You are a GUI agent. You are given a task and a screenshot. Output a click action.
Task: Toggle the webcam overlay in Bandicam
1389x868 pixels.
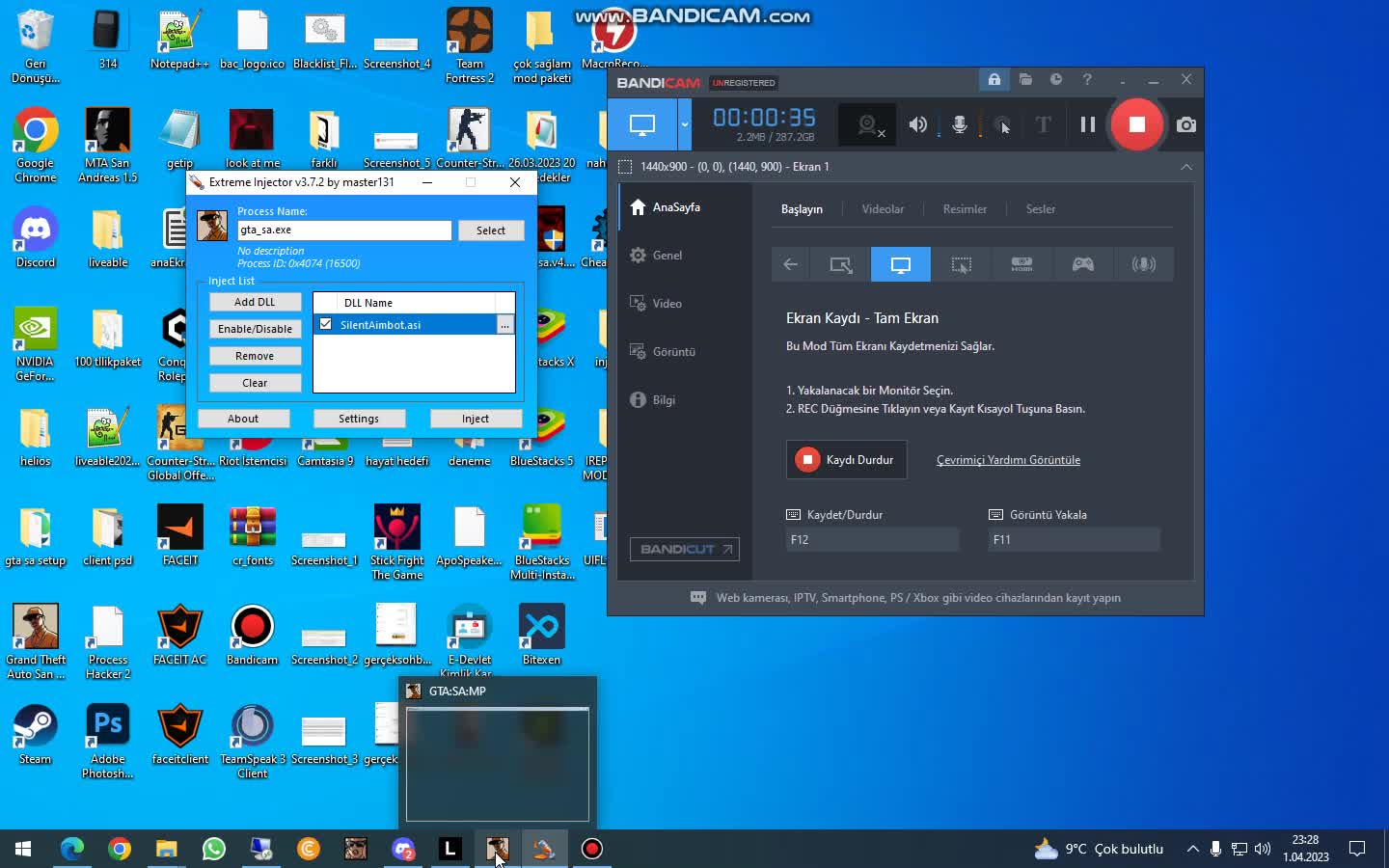coord(868,124)
